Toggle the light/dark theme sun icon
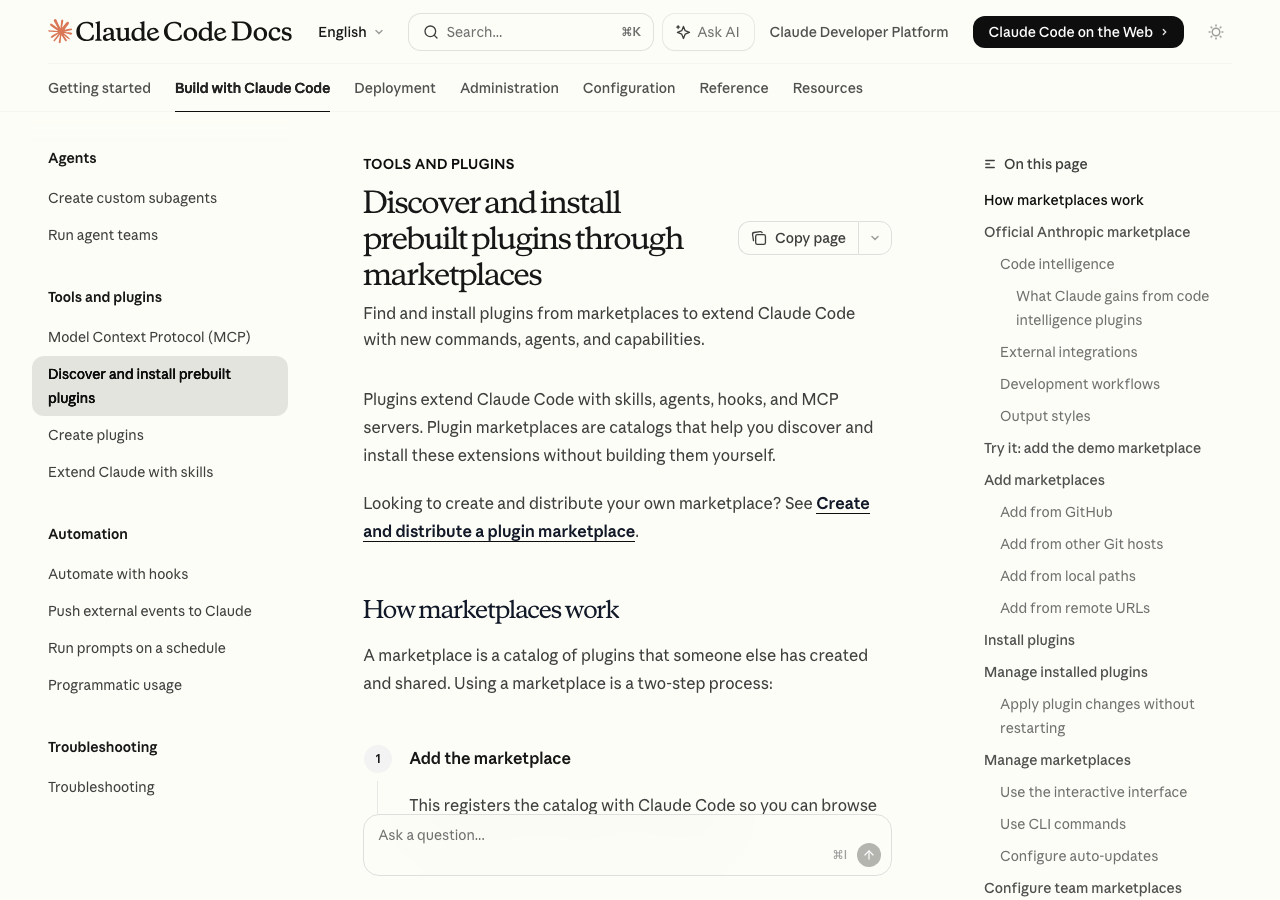This screenshot has height=900, width=1280. (x=1216, y=32)
